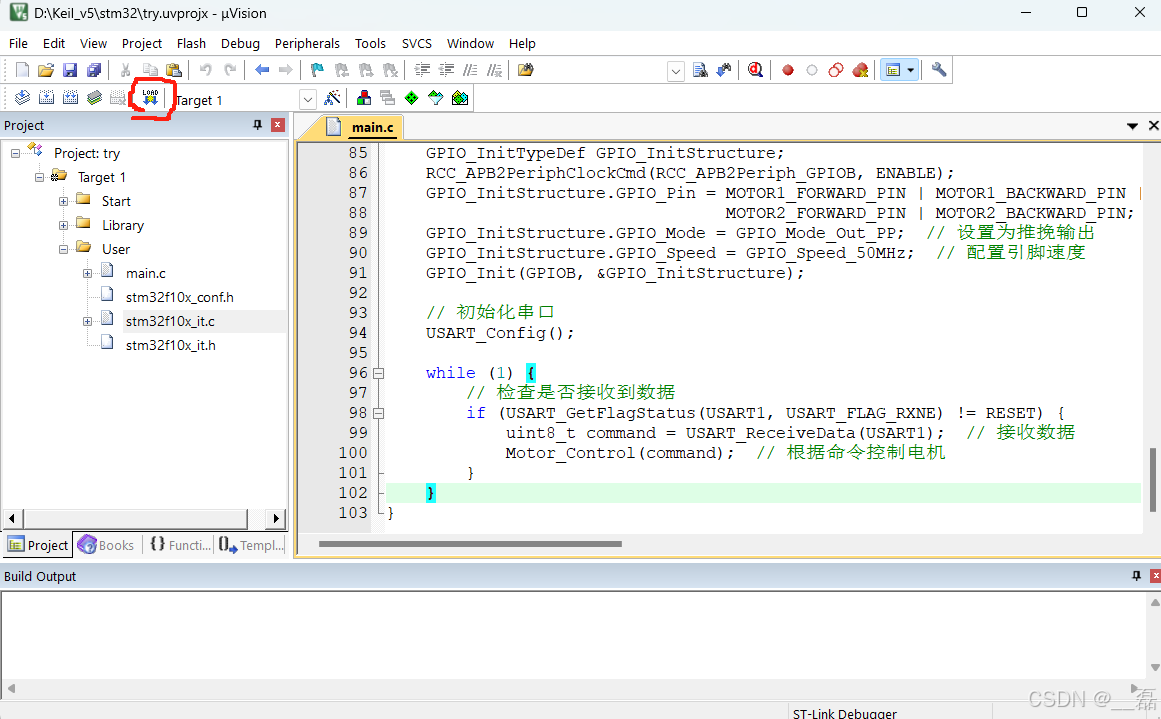This screenshot has width=1161, height=719.
Task: Click the Save All icon
Action: pyautogui.click(x=94, y=70)
